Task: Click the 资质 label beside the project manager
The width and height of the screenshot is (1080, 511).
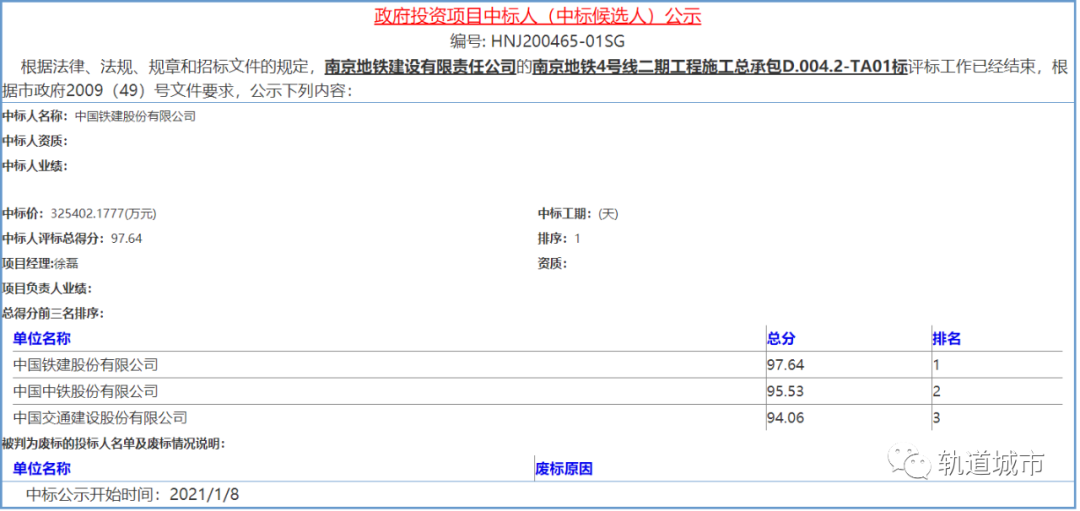Action: click(552, 263)
